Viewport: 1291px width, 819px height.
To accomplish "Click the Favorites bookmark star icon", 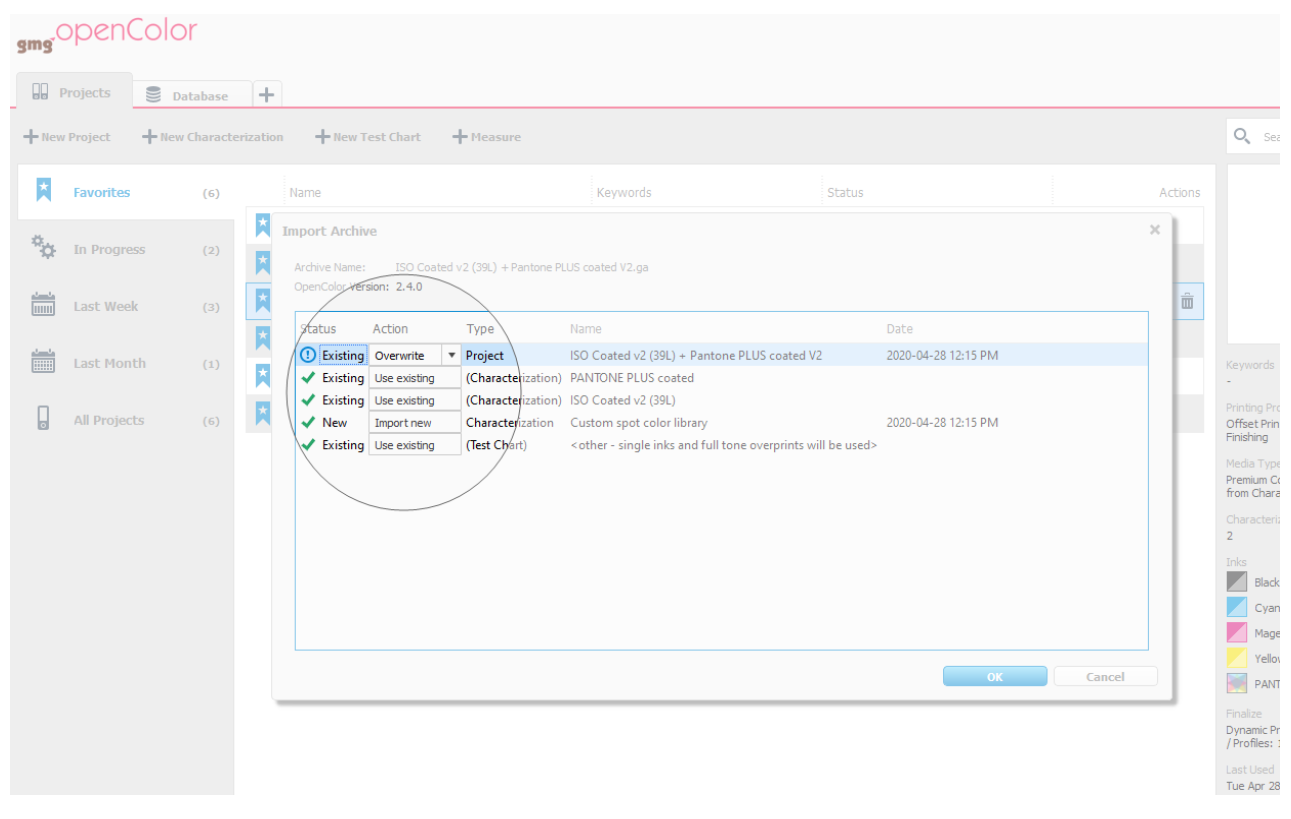I will coord(43,190).
